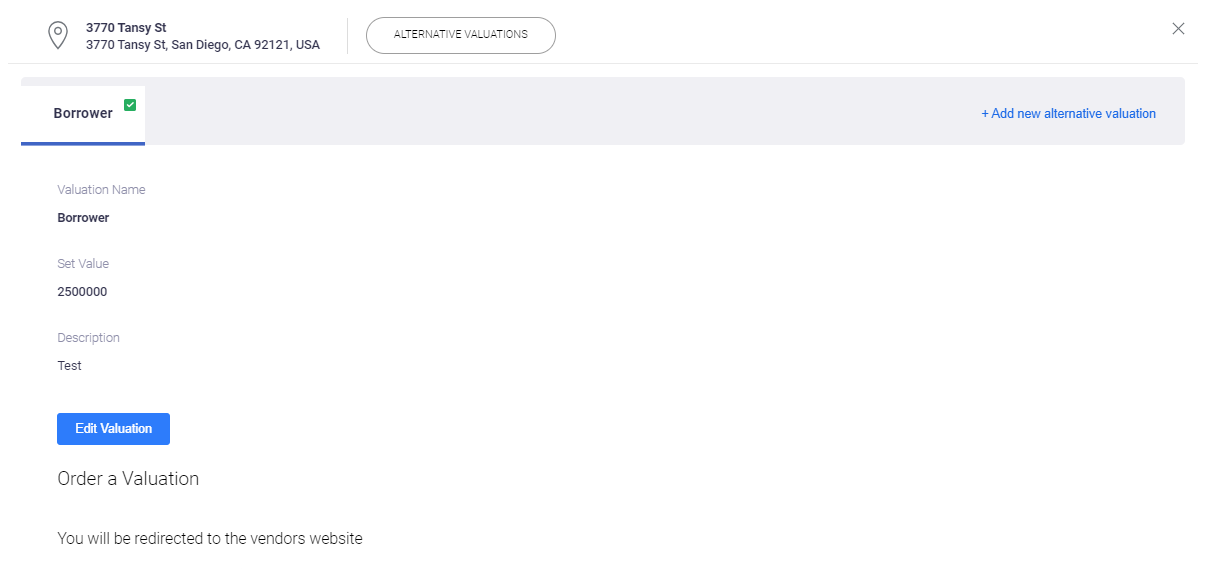Click the blue underline beneath Borrower tab
Viewport: 1207px width, 569px height.
click(x=83, y=143)
